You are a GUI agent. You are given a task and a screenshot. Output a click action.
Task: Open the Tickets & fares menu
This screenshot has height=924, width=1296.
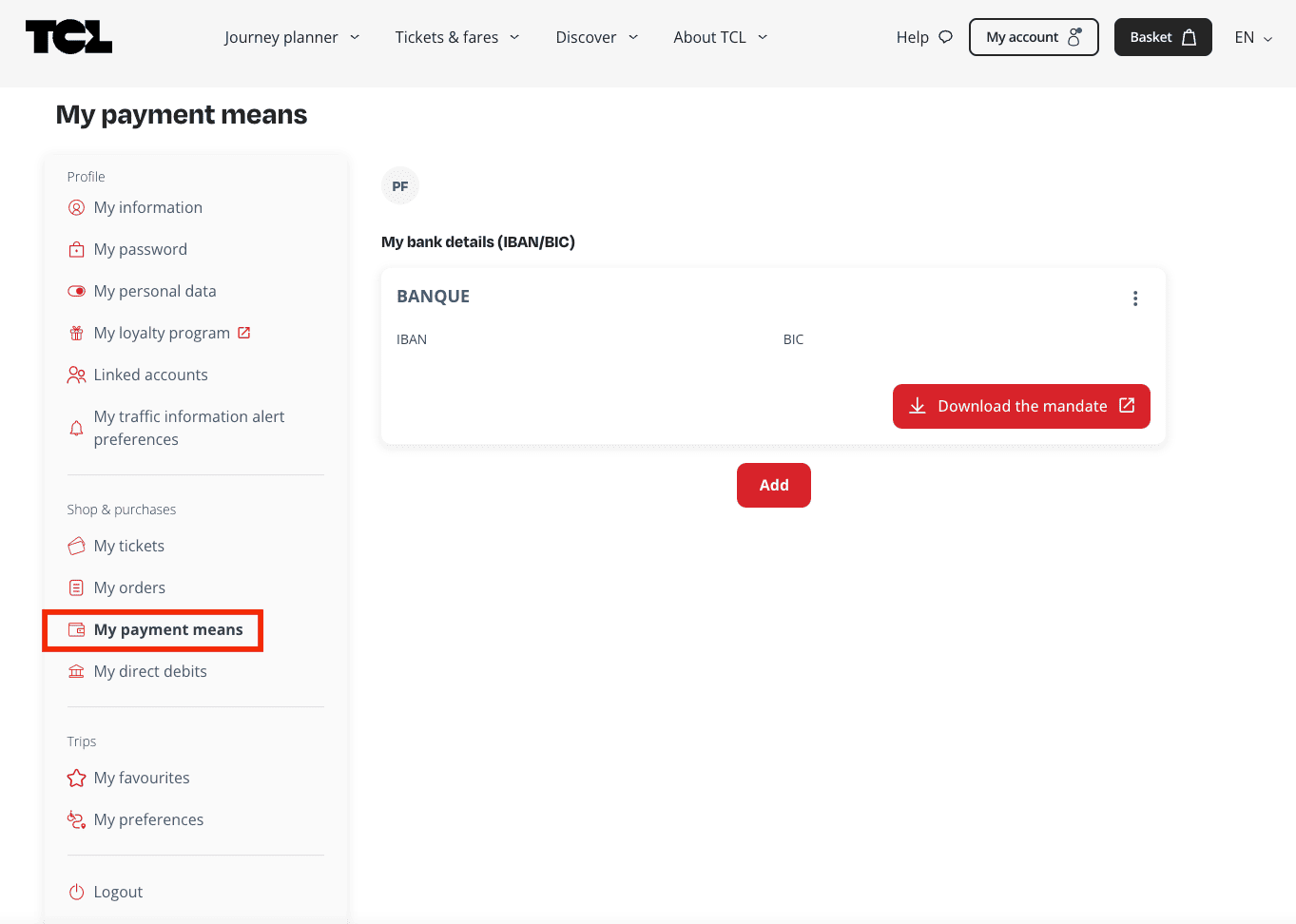(x=457, y=37)
